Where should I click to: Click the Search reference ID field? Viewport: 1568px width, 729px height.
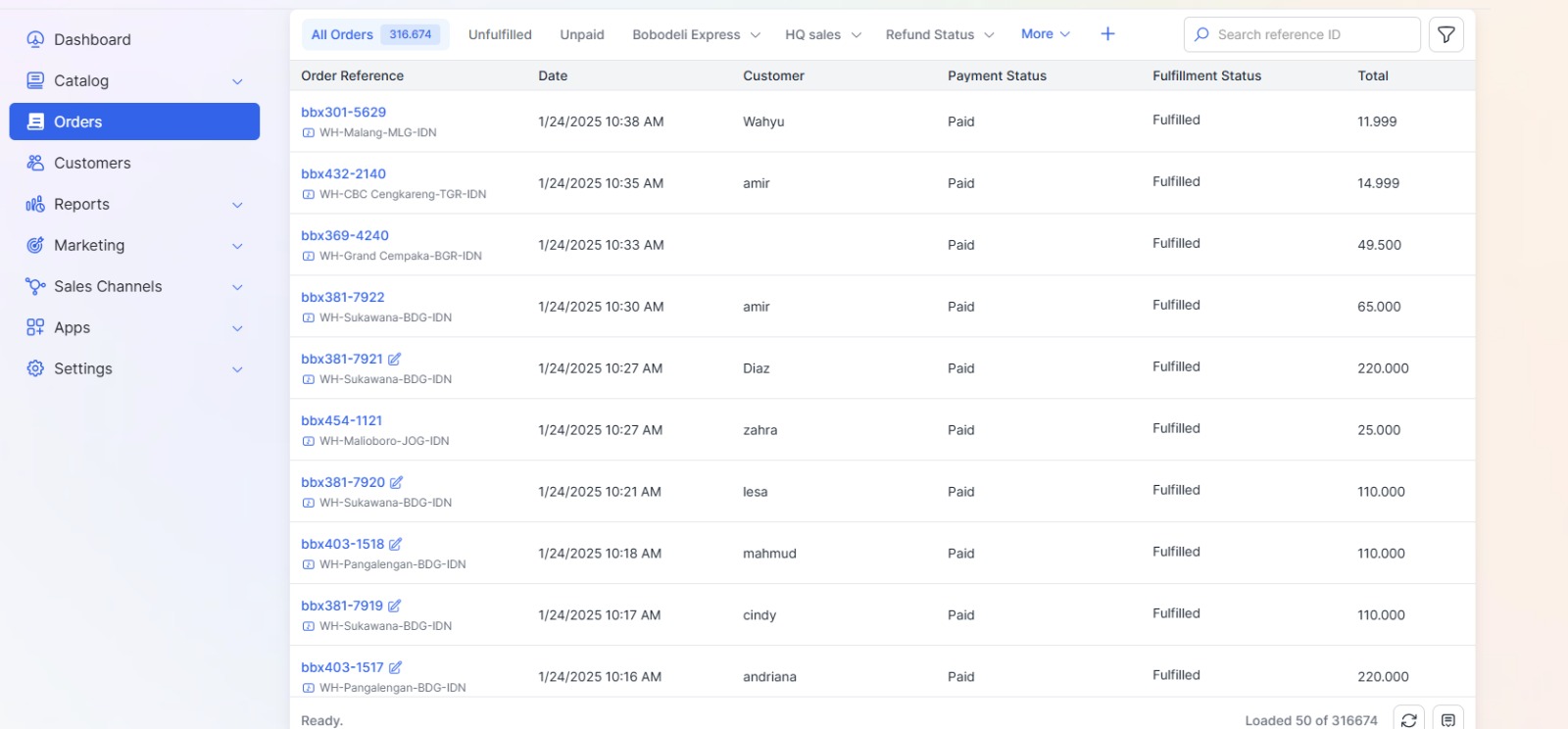point(1302,34)
